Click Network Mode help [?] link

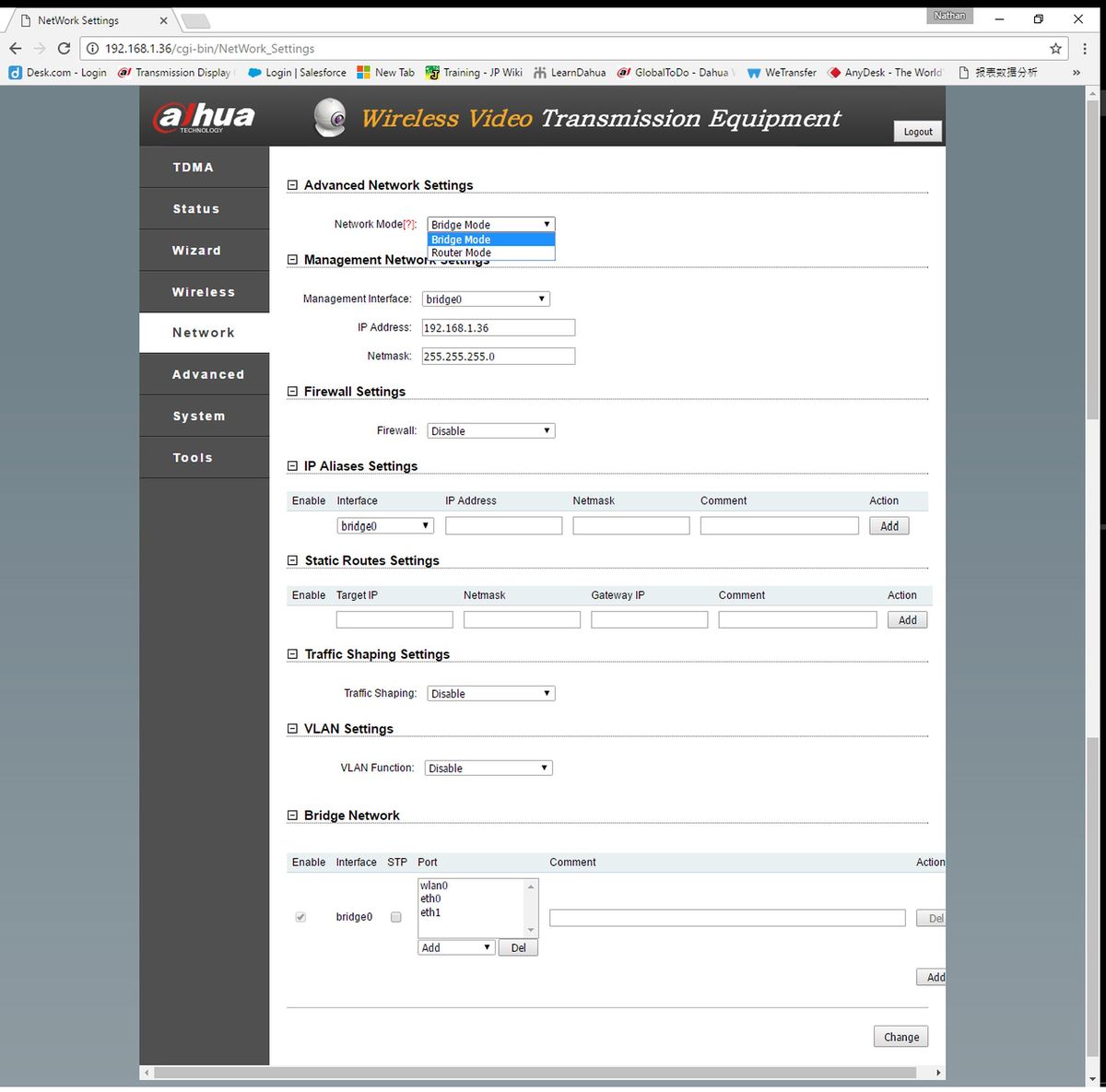click(x=410, y=225)
